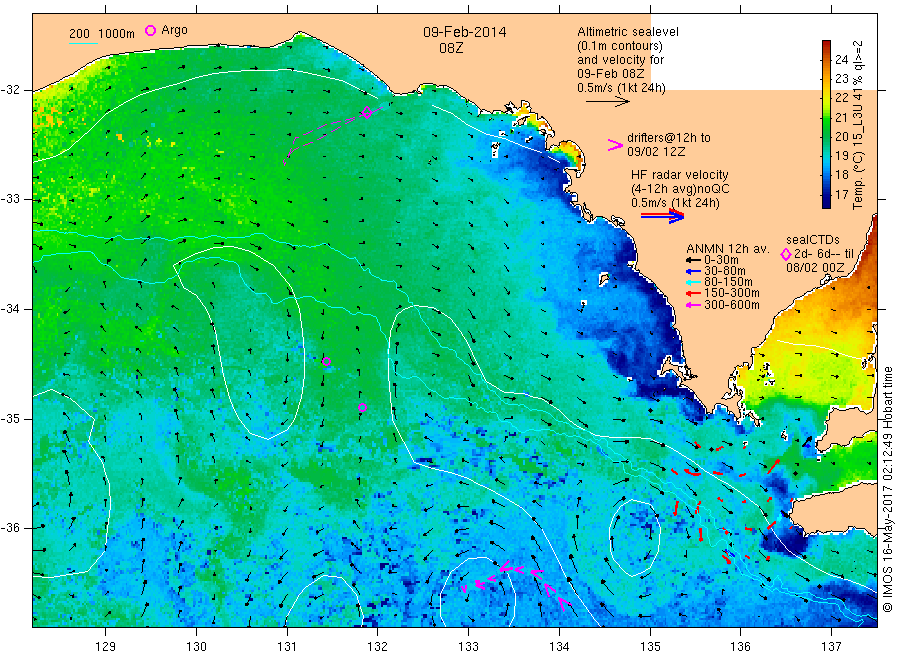Click the magenta sealCTDs diamond symbol
Screen dimensions: 900x660
click(x=786, y=254)
